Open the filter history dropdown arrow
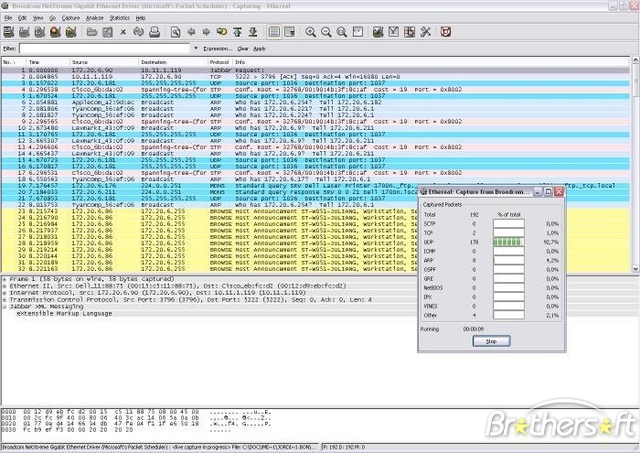 click(196, 49)
